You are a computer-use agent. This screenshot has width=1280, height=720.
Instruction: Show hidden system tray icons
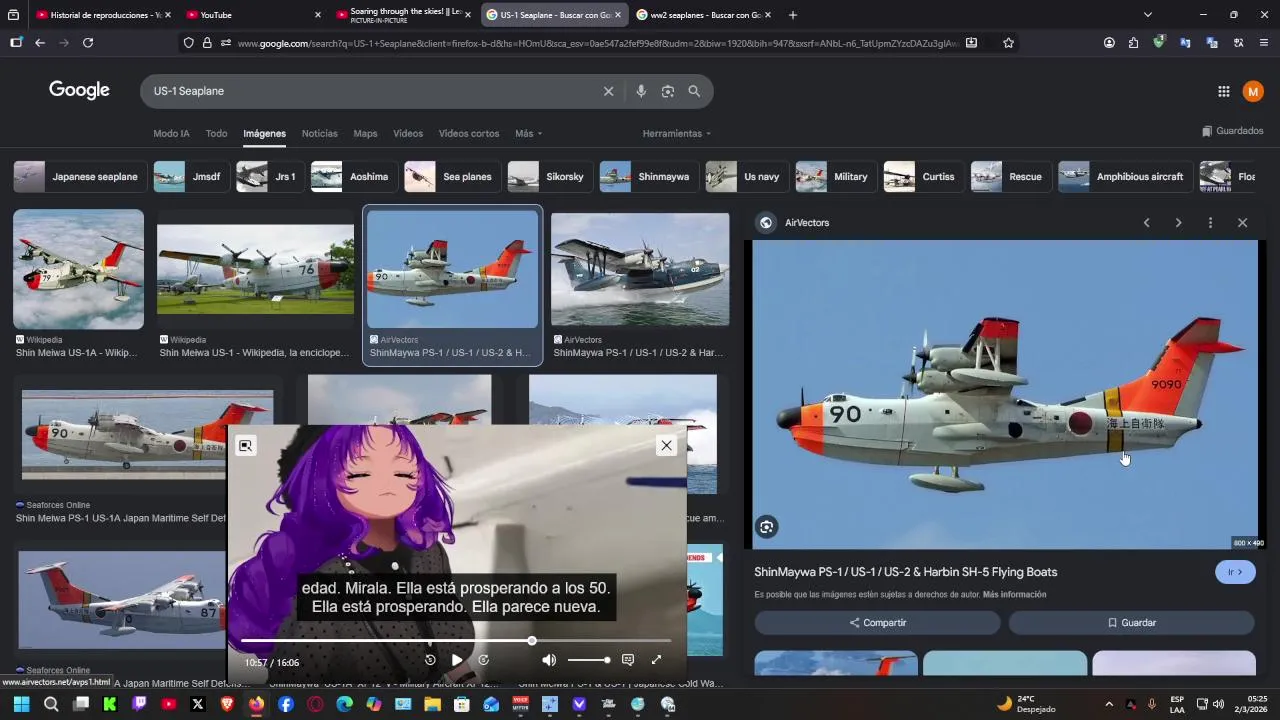pos(1108,704)
